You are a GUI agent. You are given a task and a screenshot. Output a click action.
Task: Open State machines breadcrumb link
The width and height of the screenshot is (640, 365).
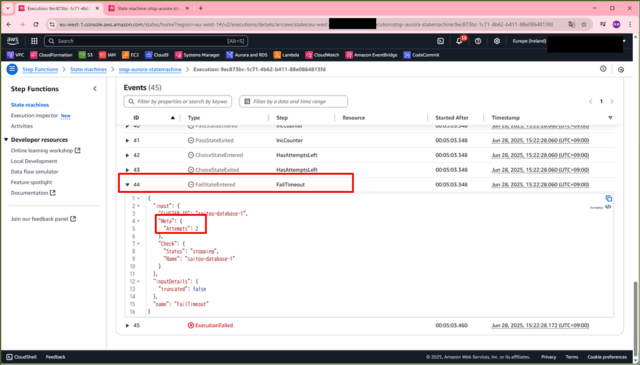point(88,69)
